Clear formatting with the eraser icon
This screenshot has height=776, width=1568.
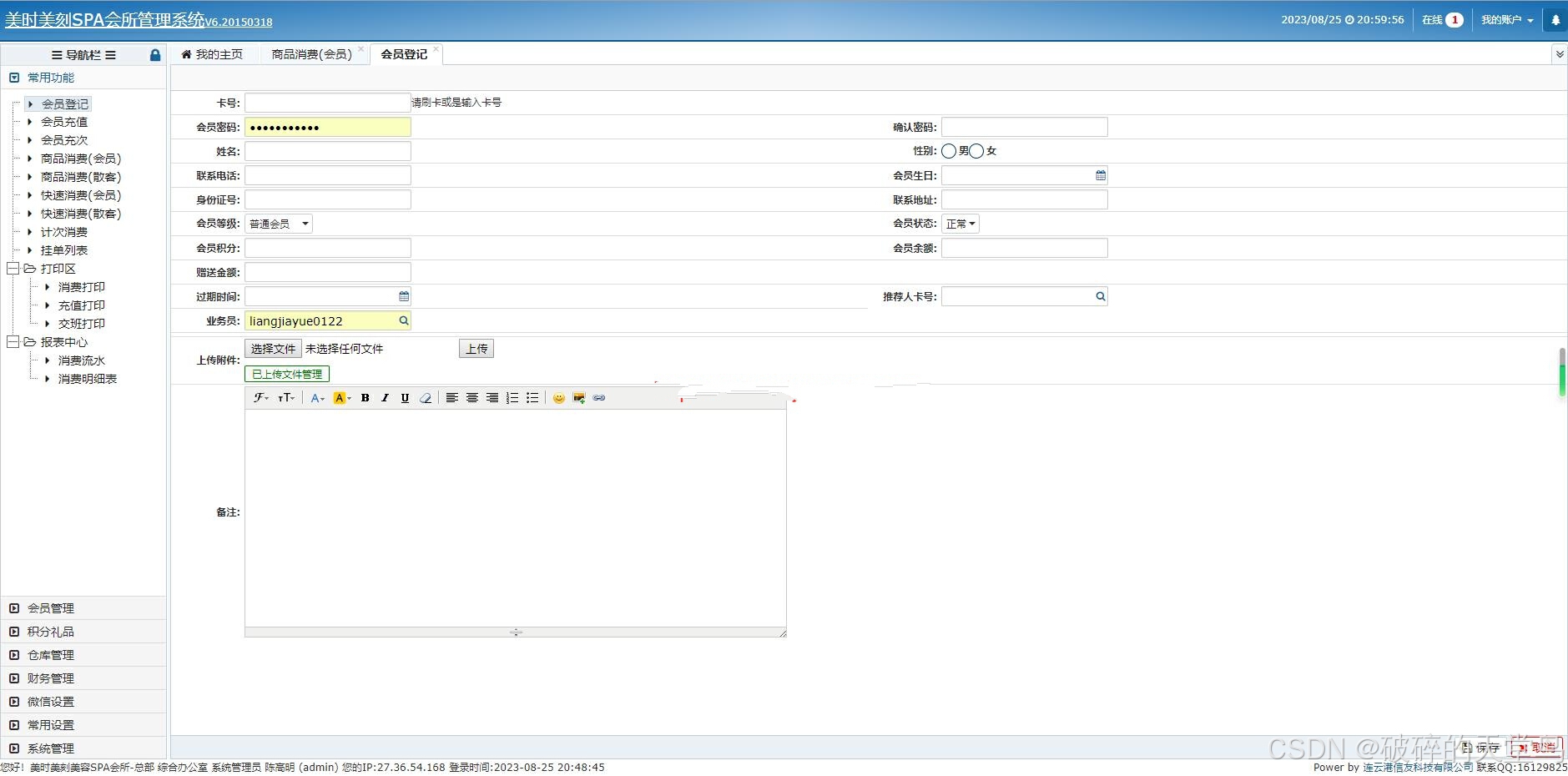426,398
